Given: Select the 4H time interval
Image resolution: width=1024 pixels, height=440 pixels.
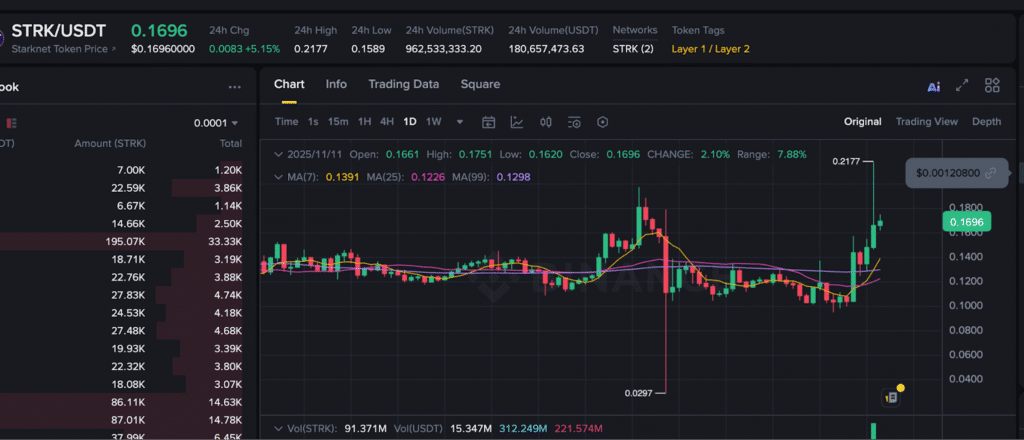Looking at the screenshot, I should click(386, 122).
